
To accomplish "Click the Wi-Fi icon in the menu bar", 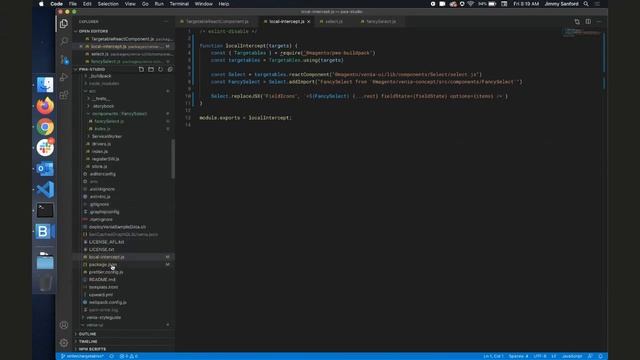I will pyautogui.click(x=471, y=4).
